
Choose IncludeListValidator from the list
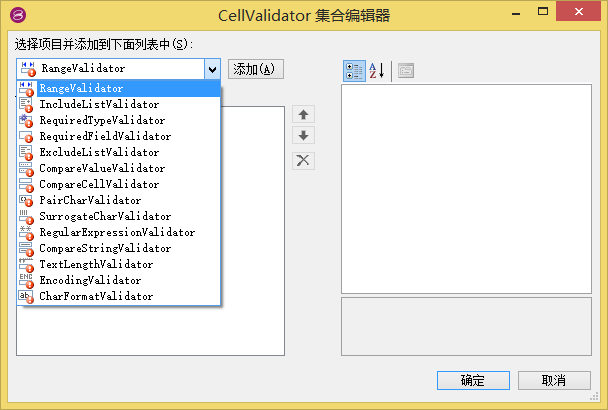pyautogui.click(x=98, y=104)
